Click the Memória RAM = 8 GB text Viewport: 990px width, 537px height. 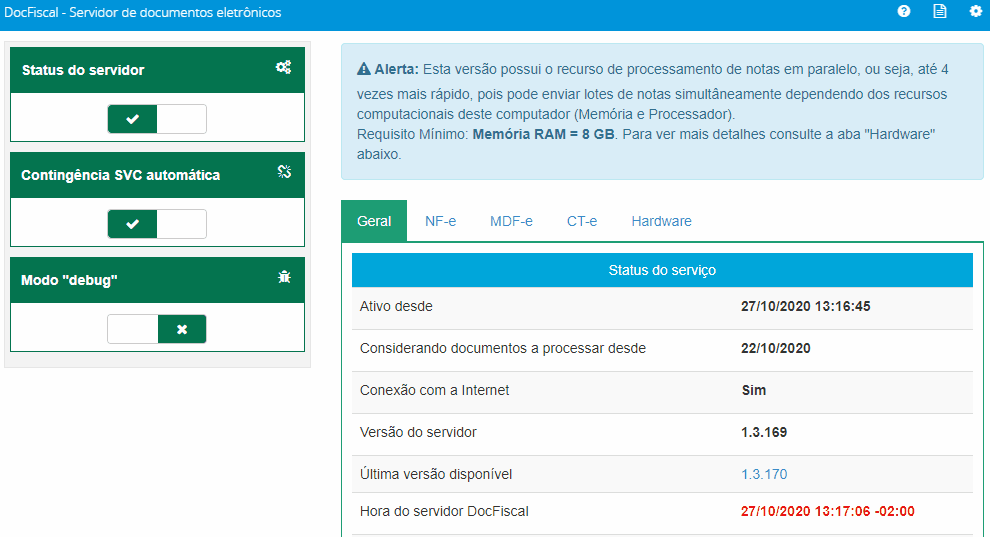(544, 134)
